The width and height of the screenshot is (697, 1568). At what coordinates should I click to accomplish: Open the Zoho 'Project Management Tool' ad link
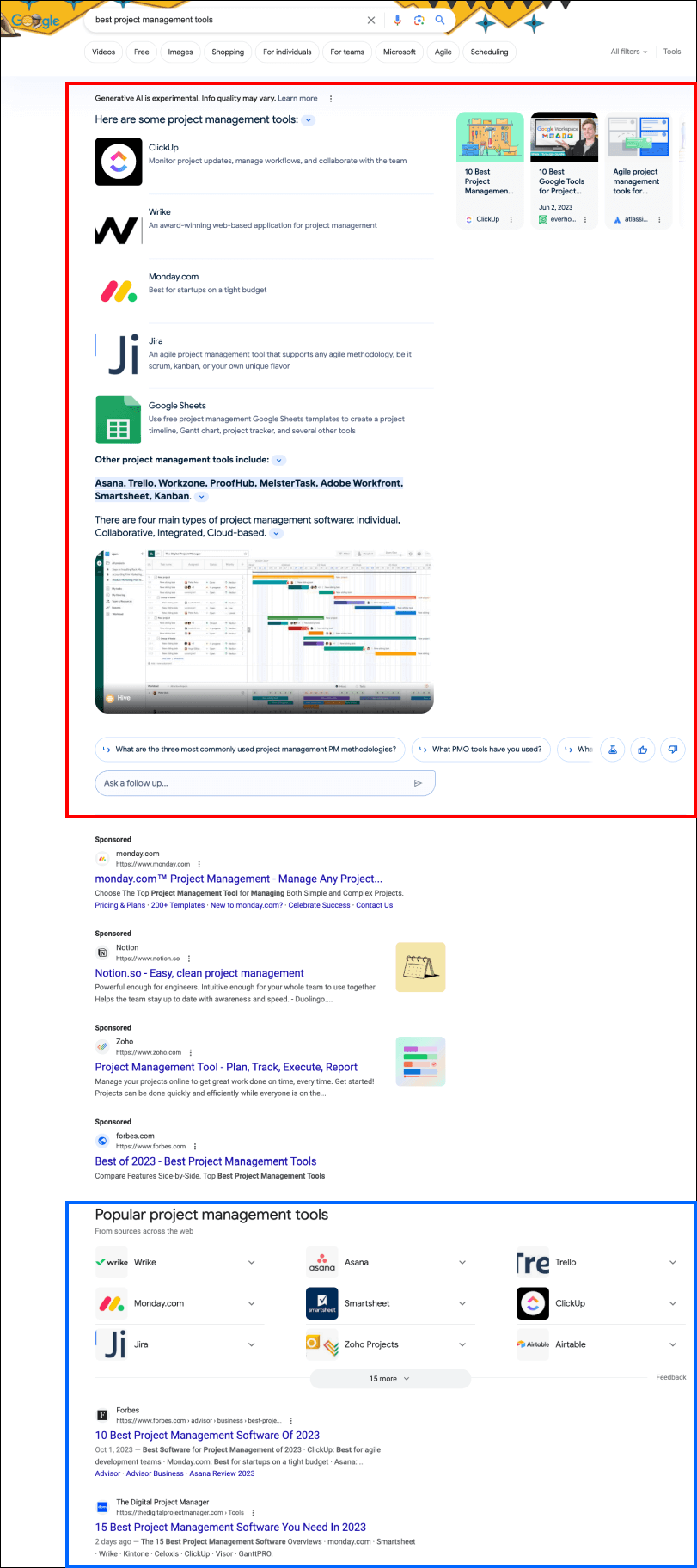(x=226, y=1067)
